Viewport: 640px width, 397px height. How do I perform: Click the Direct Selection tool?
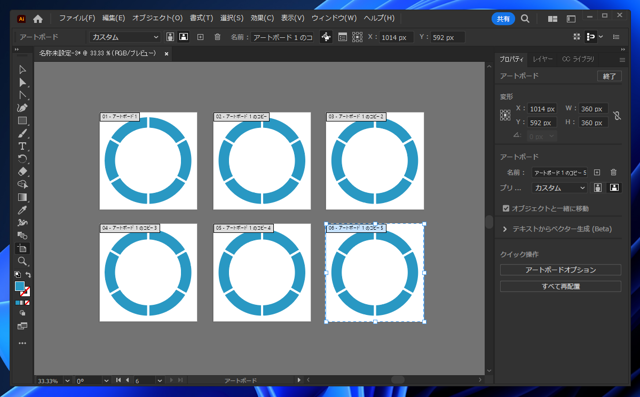22,83
